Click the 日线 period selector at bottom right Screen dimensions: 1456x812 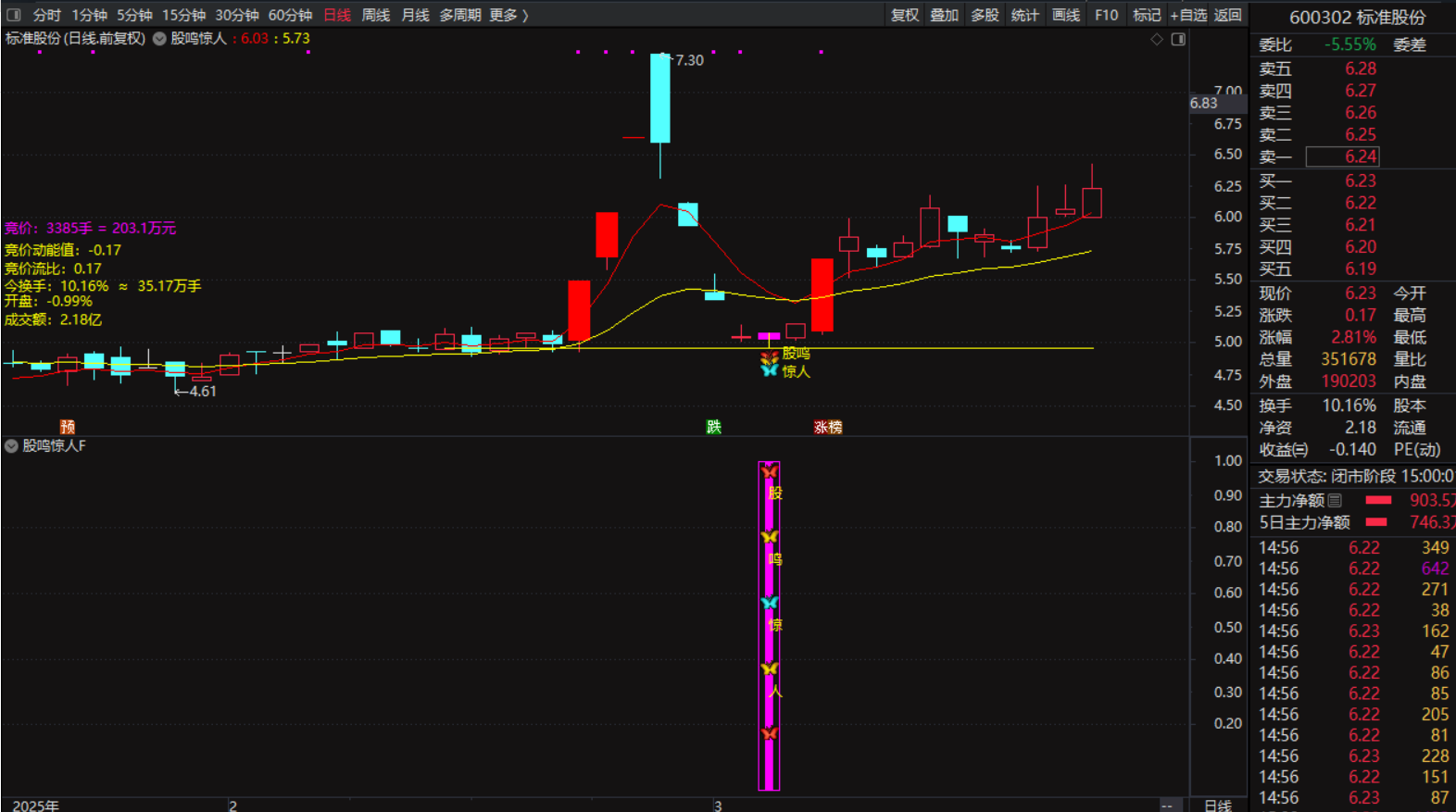(x=1217, y=805)
